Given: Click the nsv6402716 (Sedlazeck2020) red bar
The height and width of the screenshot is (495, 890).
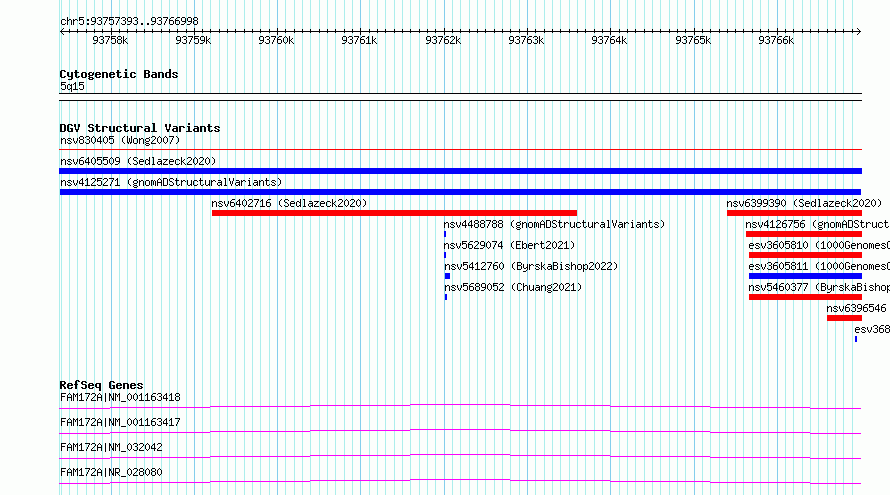Looking at the screenshot, I should (394, 213).
